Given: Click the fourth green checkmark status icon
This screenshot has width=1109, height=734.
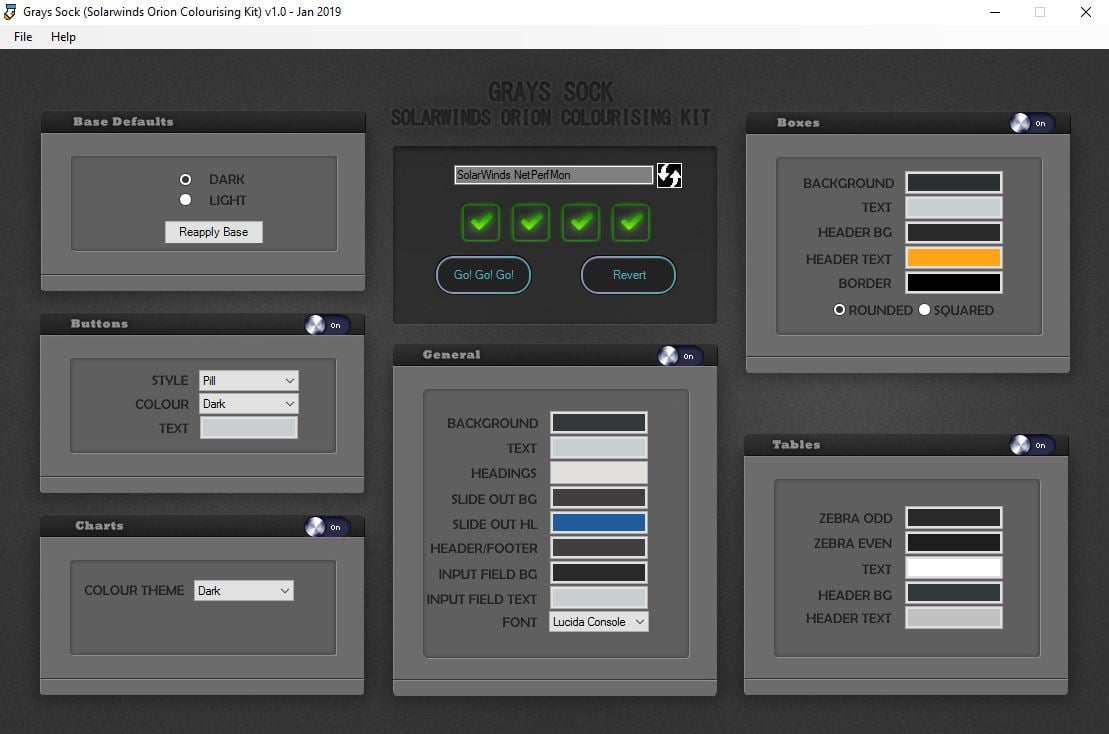Looking at the screenshot, I should [630, 222].
